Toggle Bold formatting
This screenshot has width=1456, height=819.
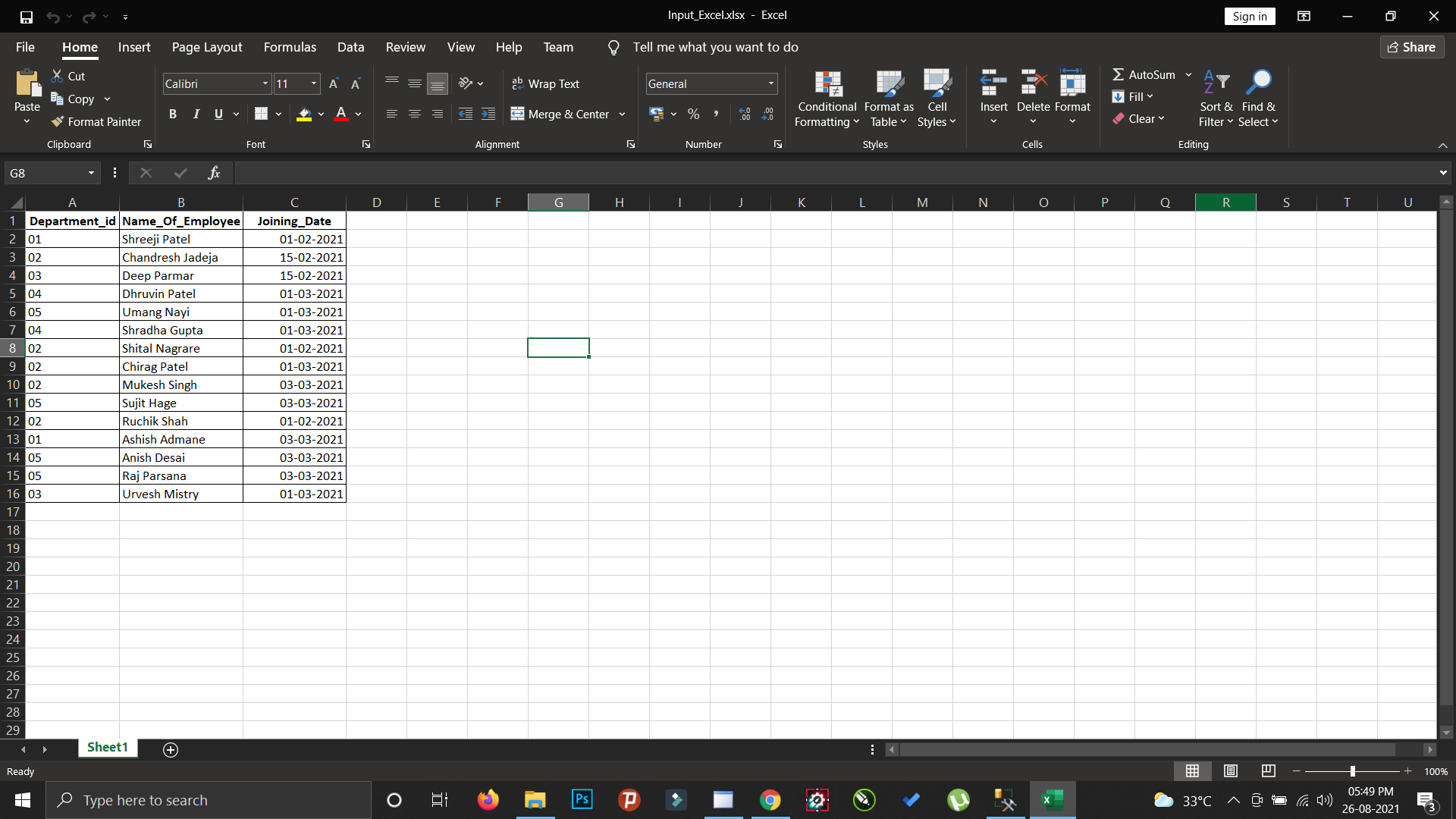[173, 114]
